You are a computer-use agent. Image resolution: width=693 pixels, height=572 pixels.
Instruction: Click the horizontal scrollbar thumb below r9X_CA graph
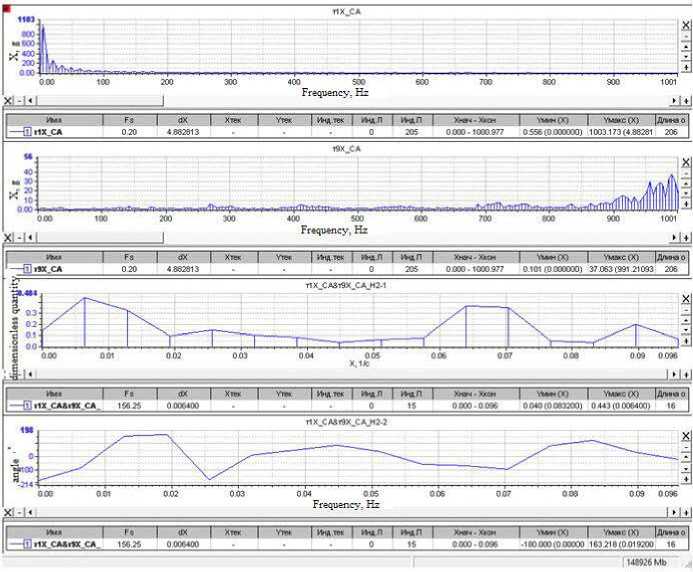point(100,238)
